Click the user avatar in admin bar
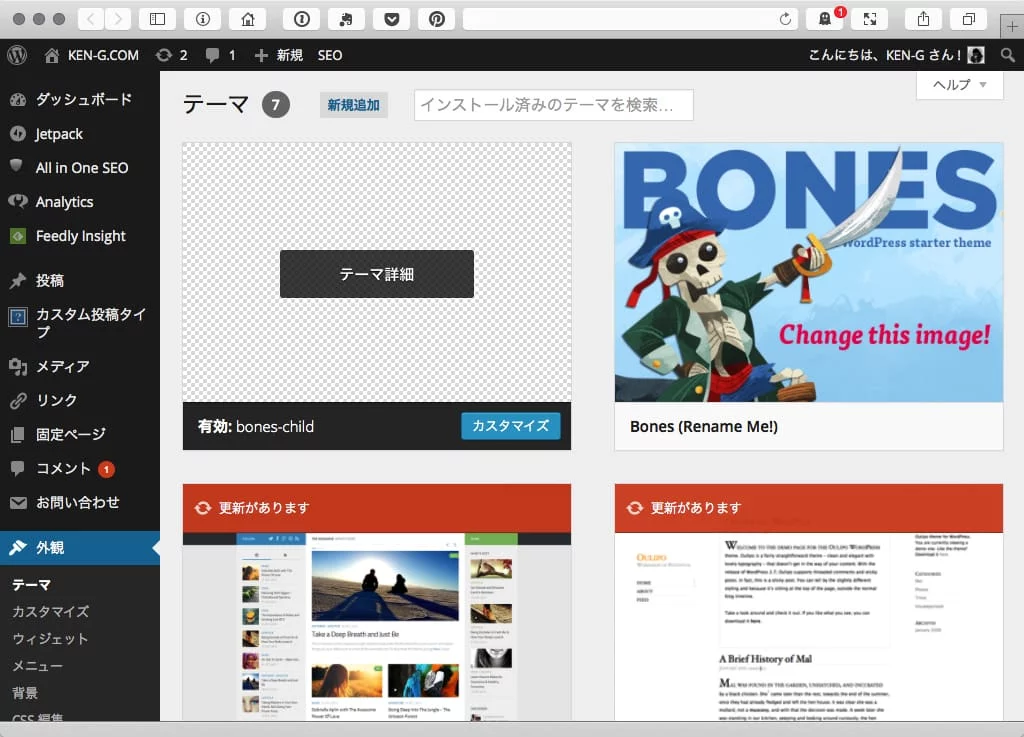Screen dimensions: 1024x737 pyautogui.click(x=976, y=55)
